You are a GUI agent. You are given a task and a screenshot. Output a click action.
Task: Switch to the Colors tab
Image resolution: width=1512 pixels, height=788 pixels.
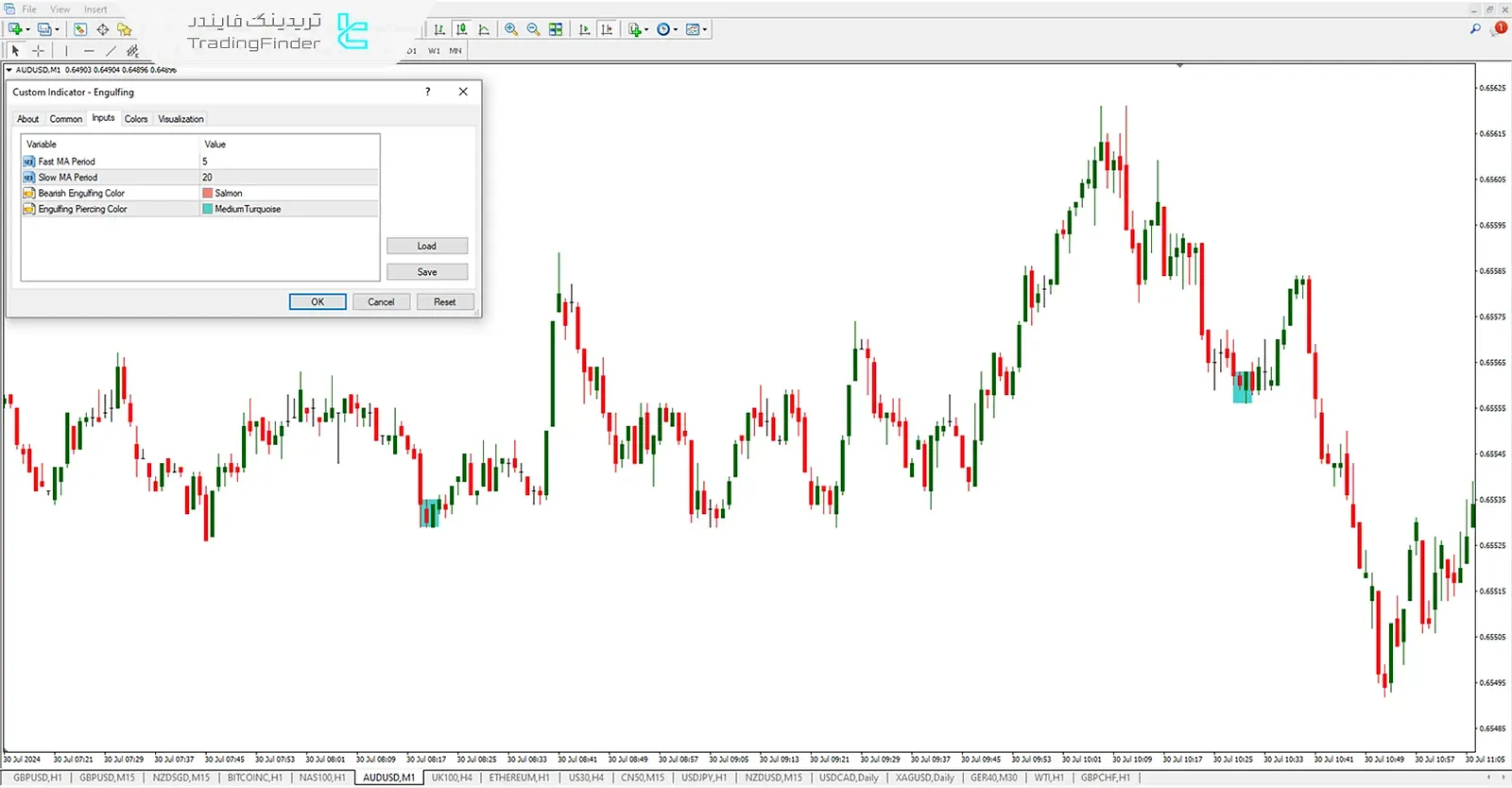point(136,119)
